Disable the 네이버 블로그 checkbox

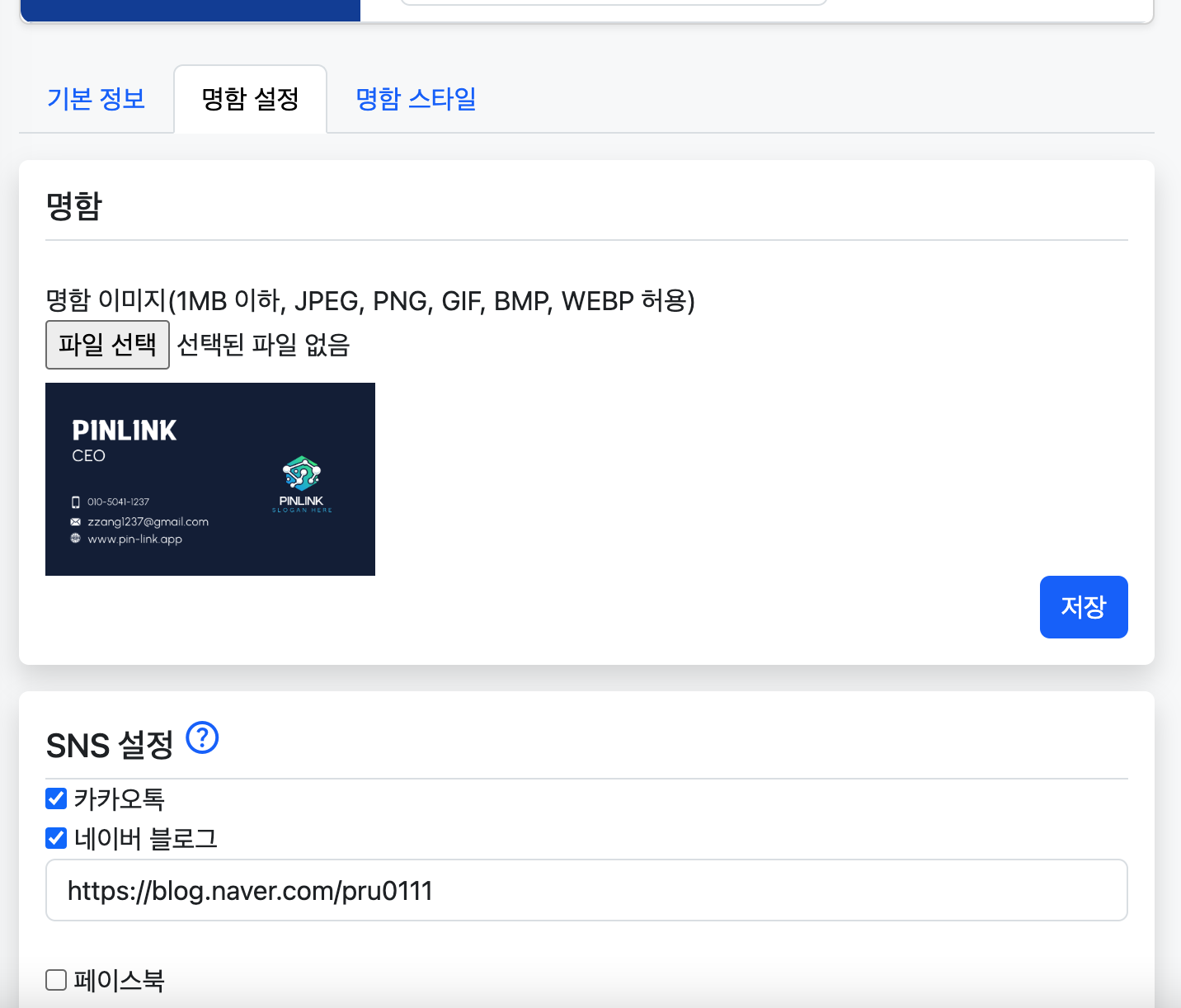(x=56, y=838)
